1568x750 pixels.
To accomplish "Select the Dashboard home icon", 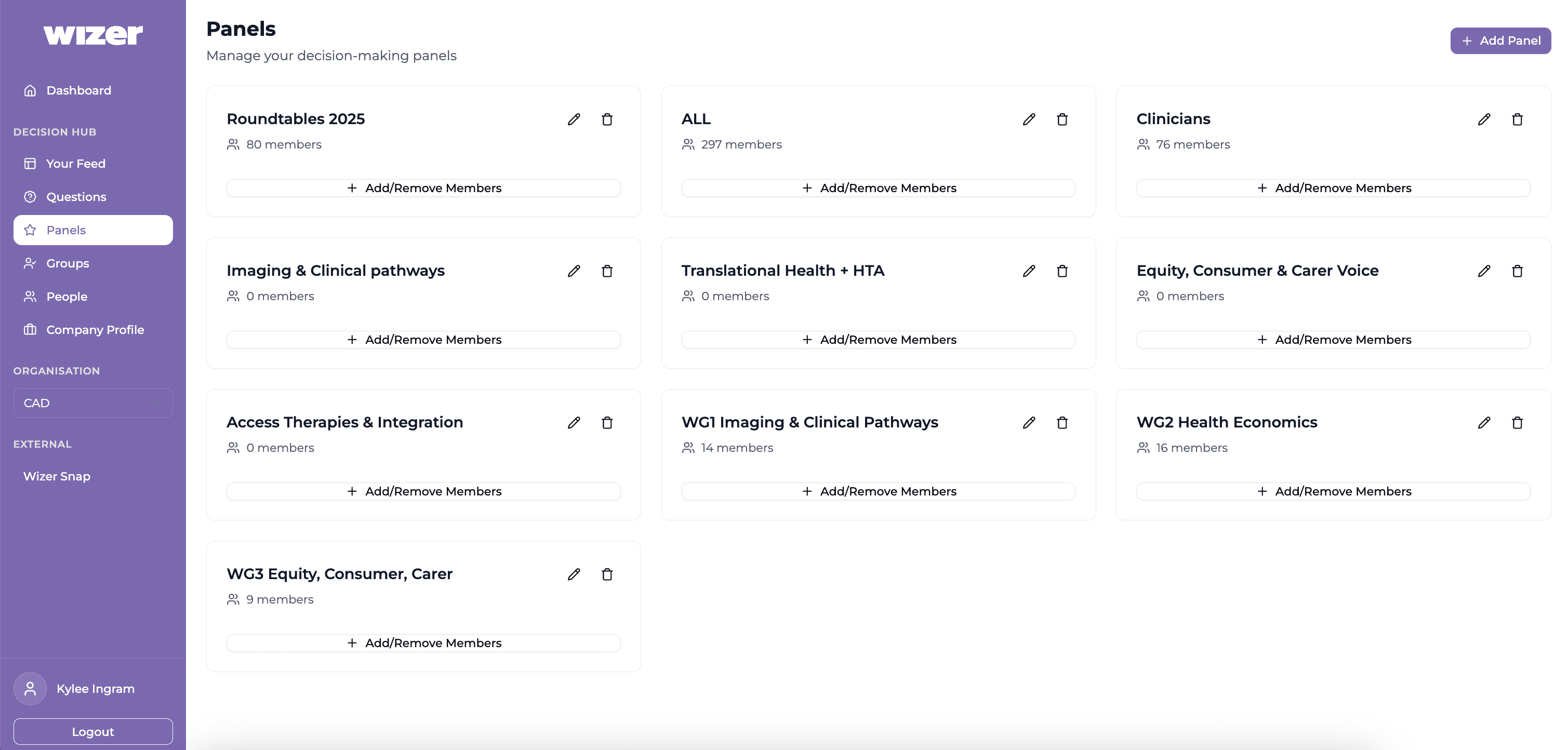I will pos(31,90).
